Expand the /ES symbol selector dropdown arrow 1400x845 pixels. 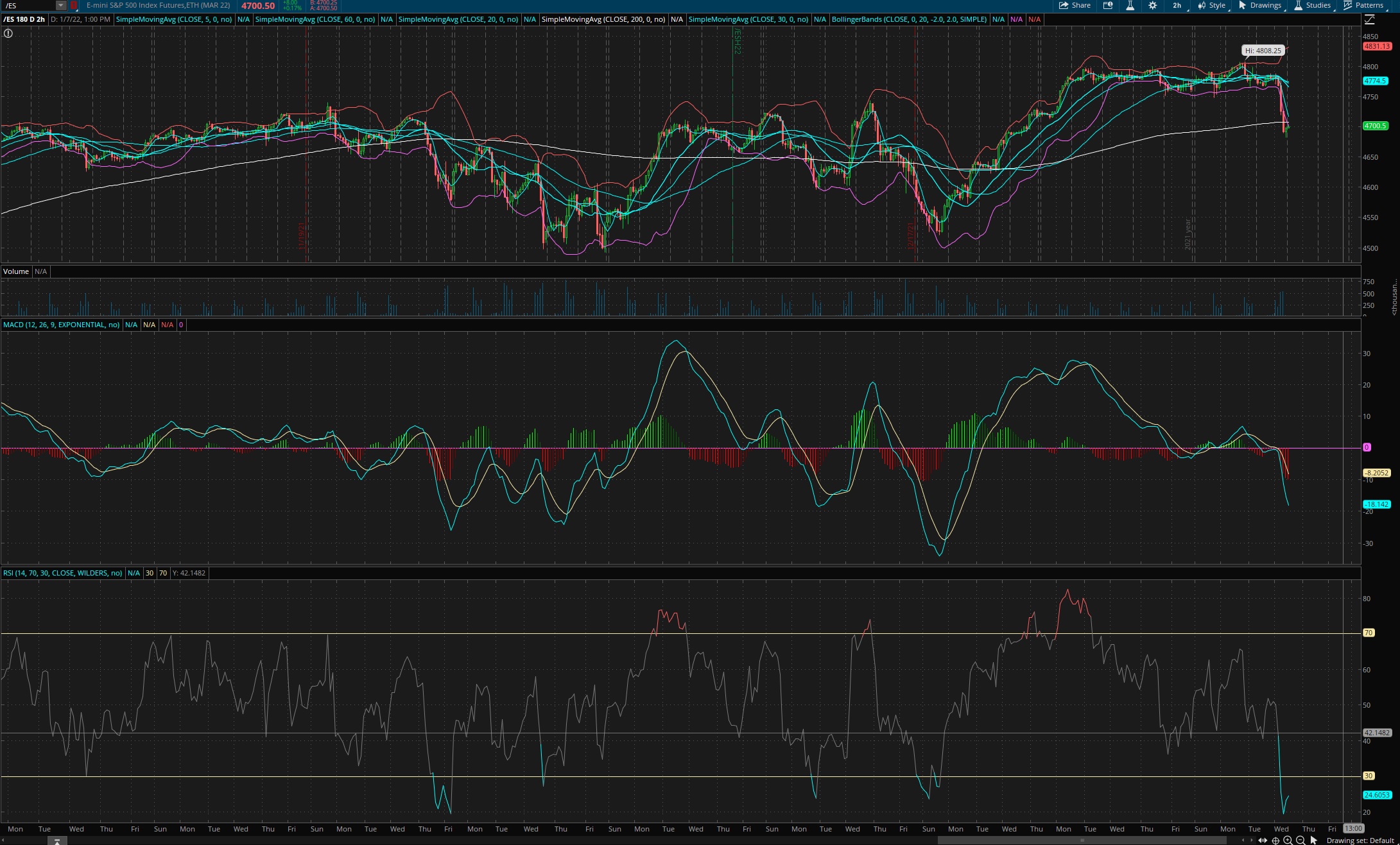point(60,5)
